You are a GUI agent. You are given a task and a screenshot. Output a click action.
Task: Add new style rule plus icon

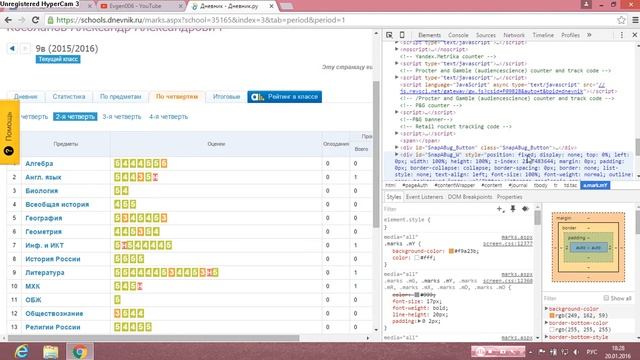click(x=500, y=209)
